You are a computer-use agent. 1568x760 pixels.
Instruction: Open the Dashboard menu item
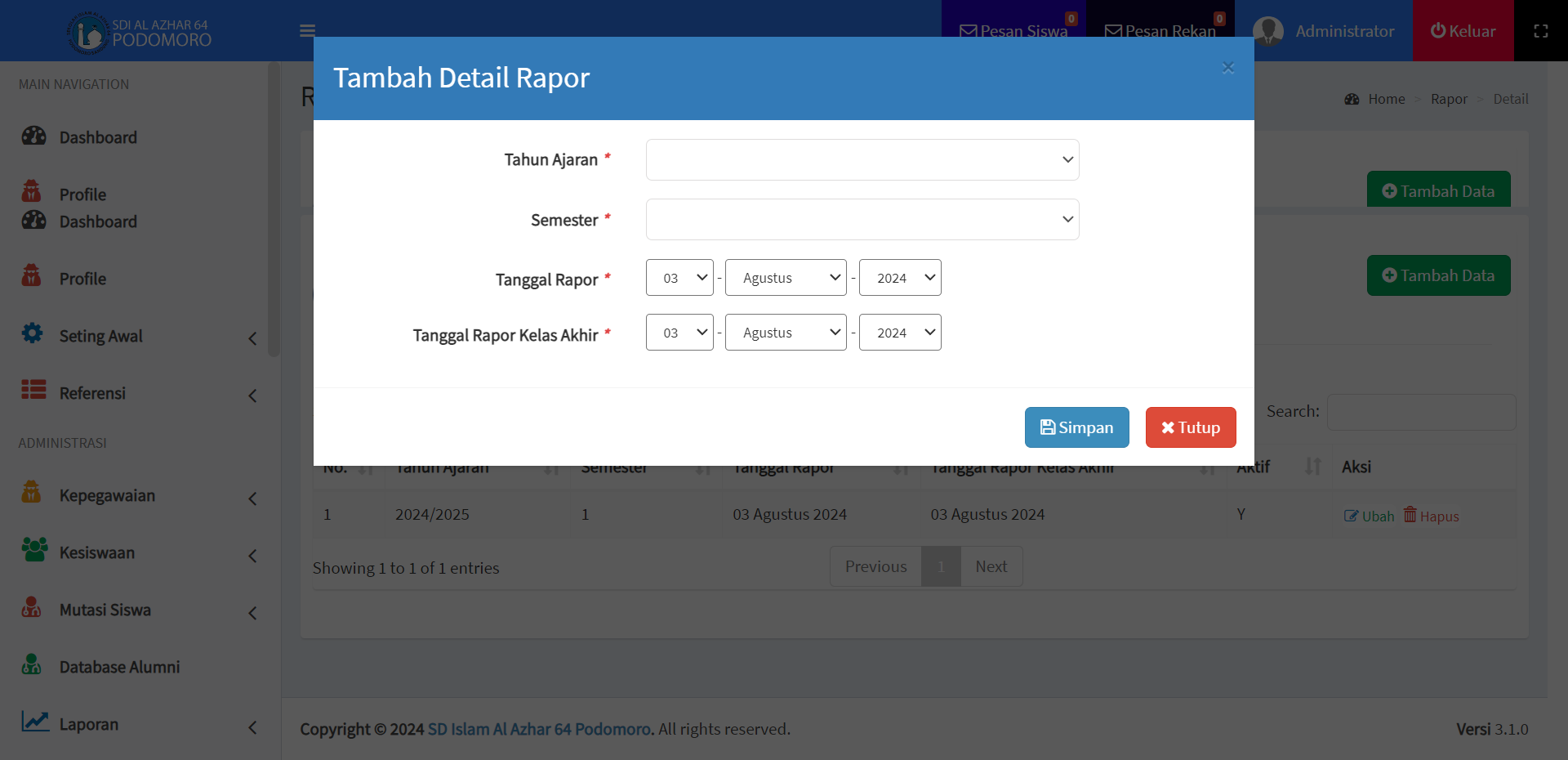(97, 137)
